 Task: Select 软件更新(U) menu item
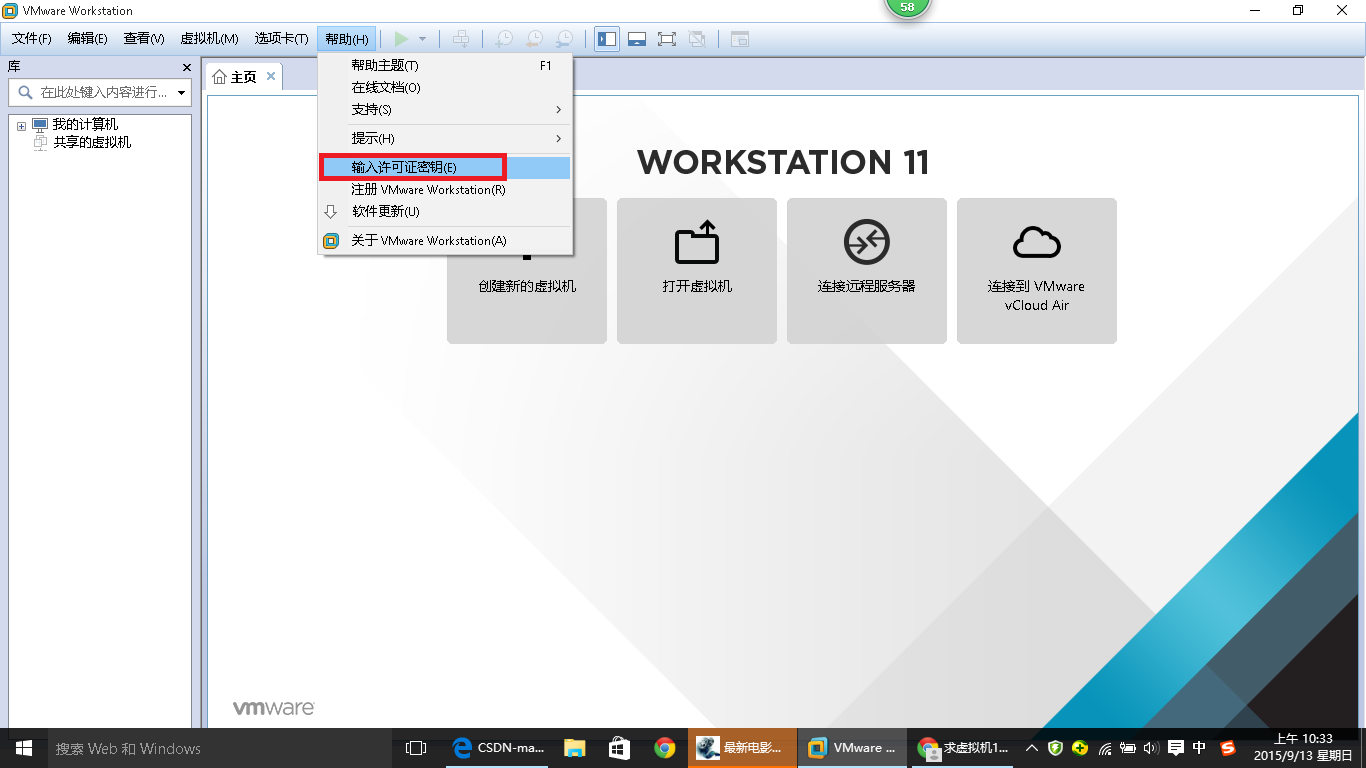445,211
